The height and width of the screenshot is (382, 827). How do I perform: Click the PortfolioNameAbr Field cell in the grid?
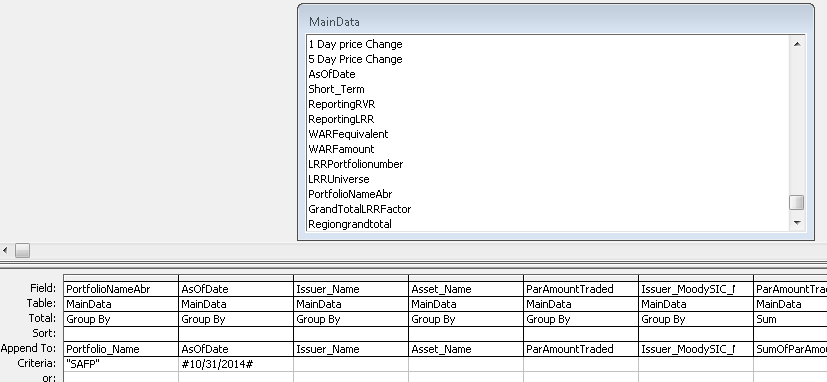coord(121,289)
